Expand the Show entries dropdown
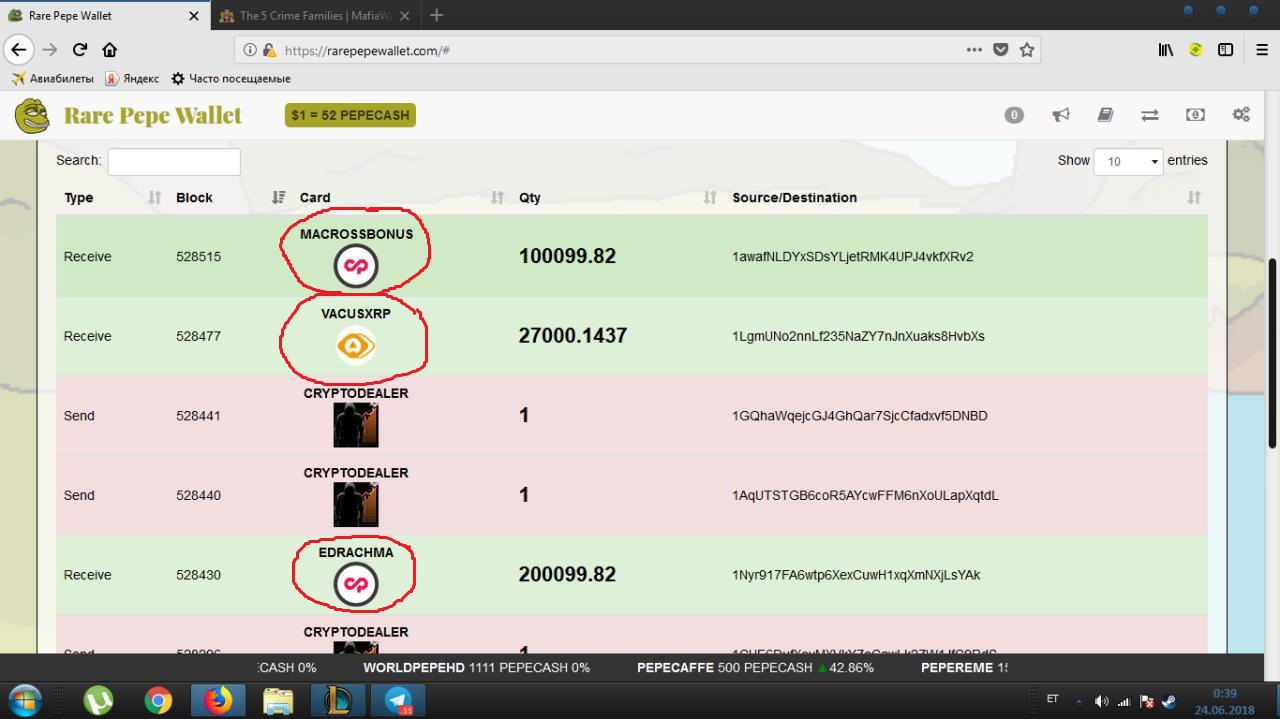Viewport: 1280px width, 719px height. point(1128,161)
